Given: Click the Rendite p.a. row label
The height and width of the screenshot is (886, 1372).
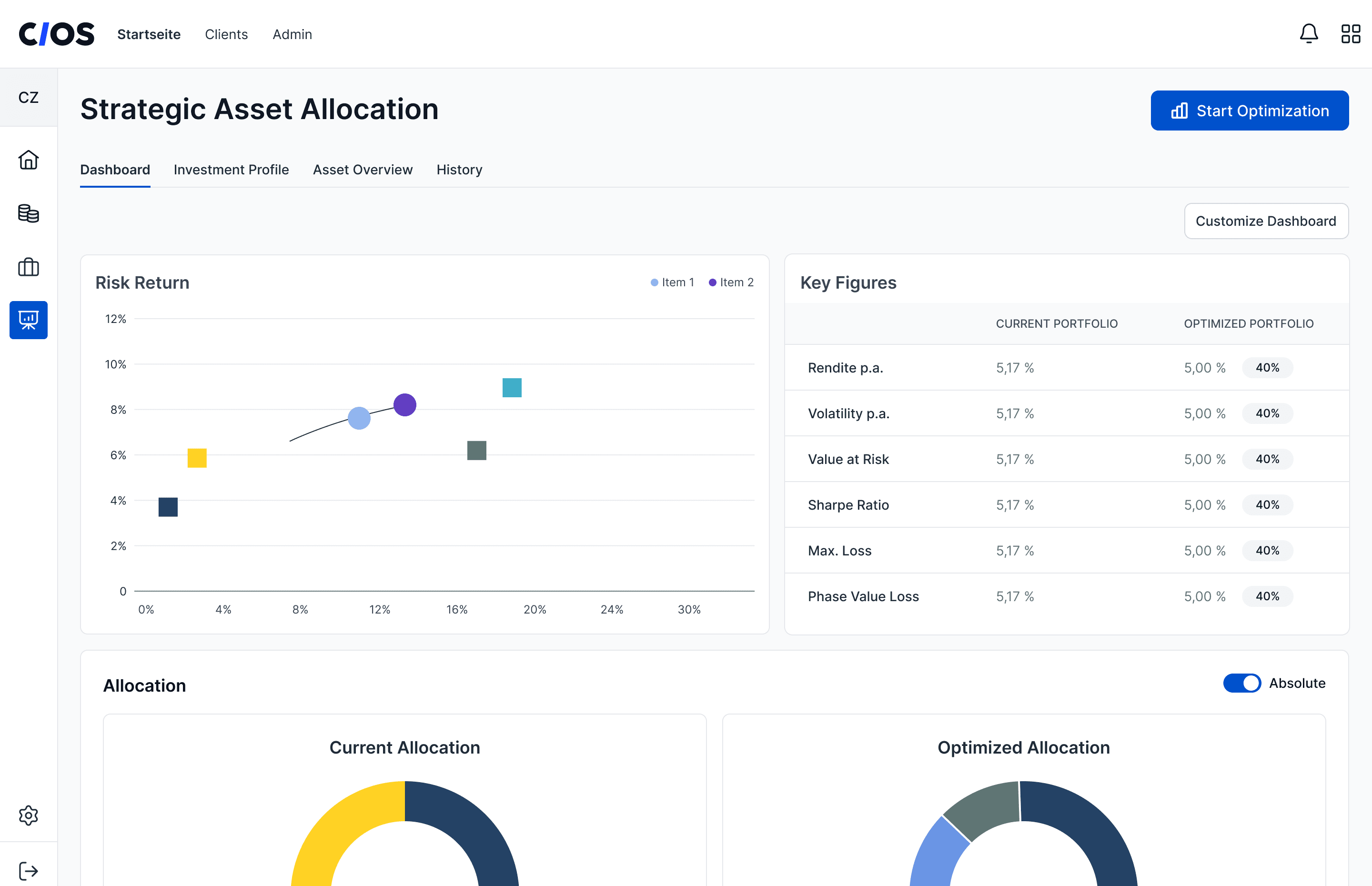Looking at the screenshot, I should (845, 368).
